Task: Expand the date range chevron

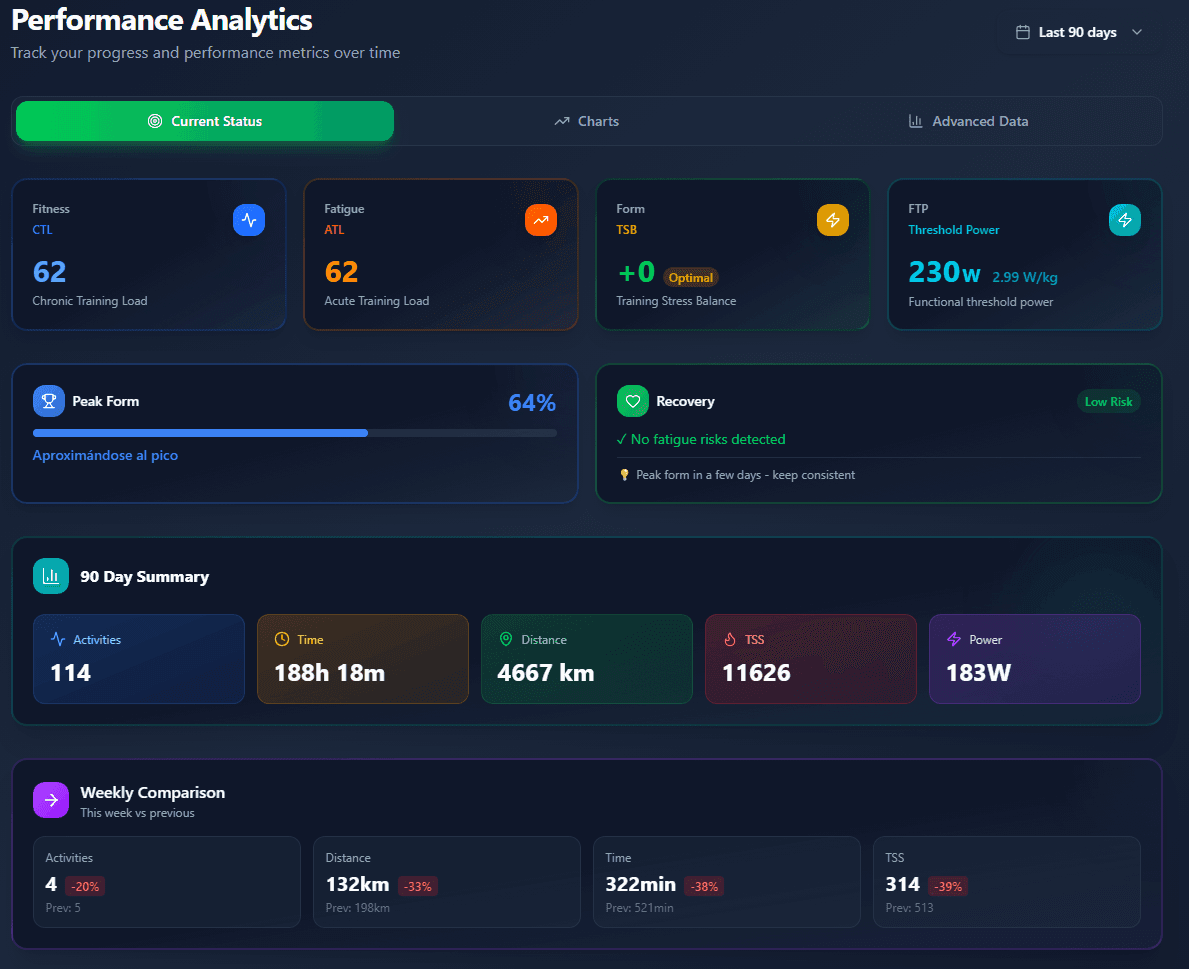Action: (x=1137, y=32)
